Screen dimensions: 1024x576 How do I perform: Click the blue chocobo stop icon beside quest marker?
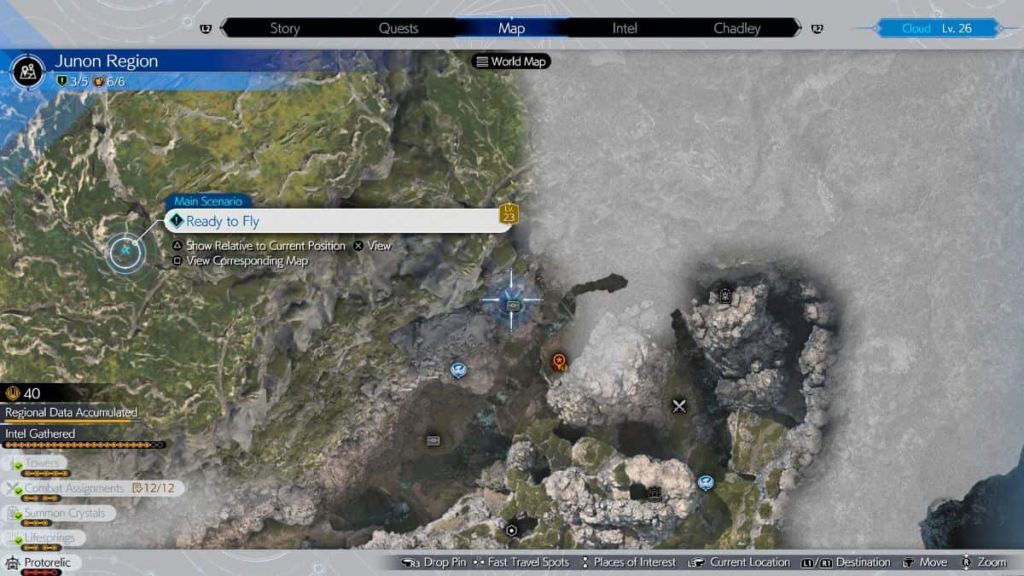[458, 370]
